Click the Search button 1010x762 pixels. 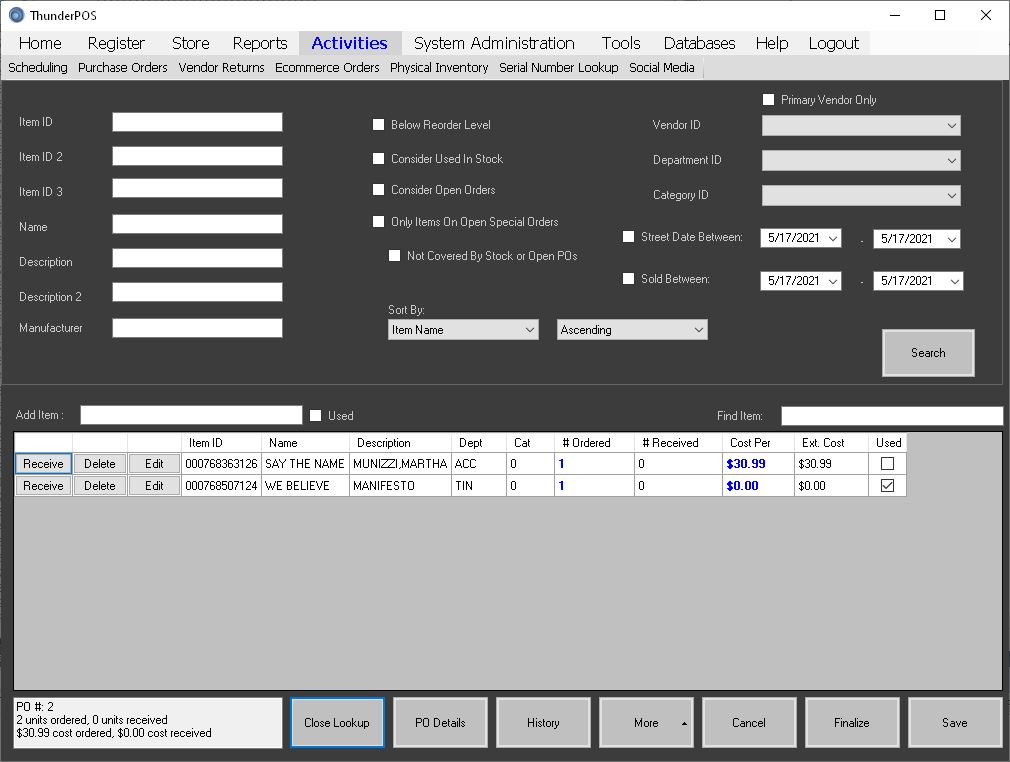click(x=928, y=352)
